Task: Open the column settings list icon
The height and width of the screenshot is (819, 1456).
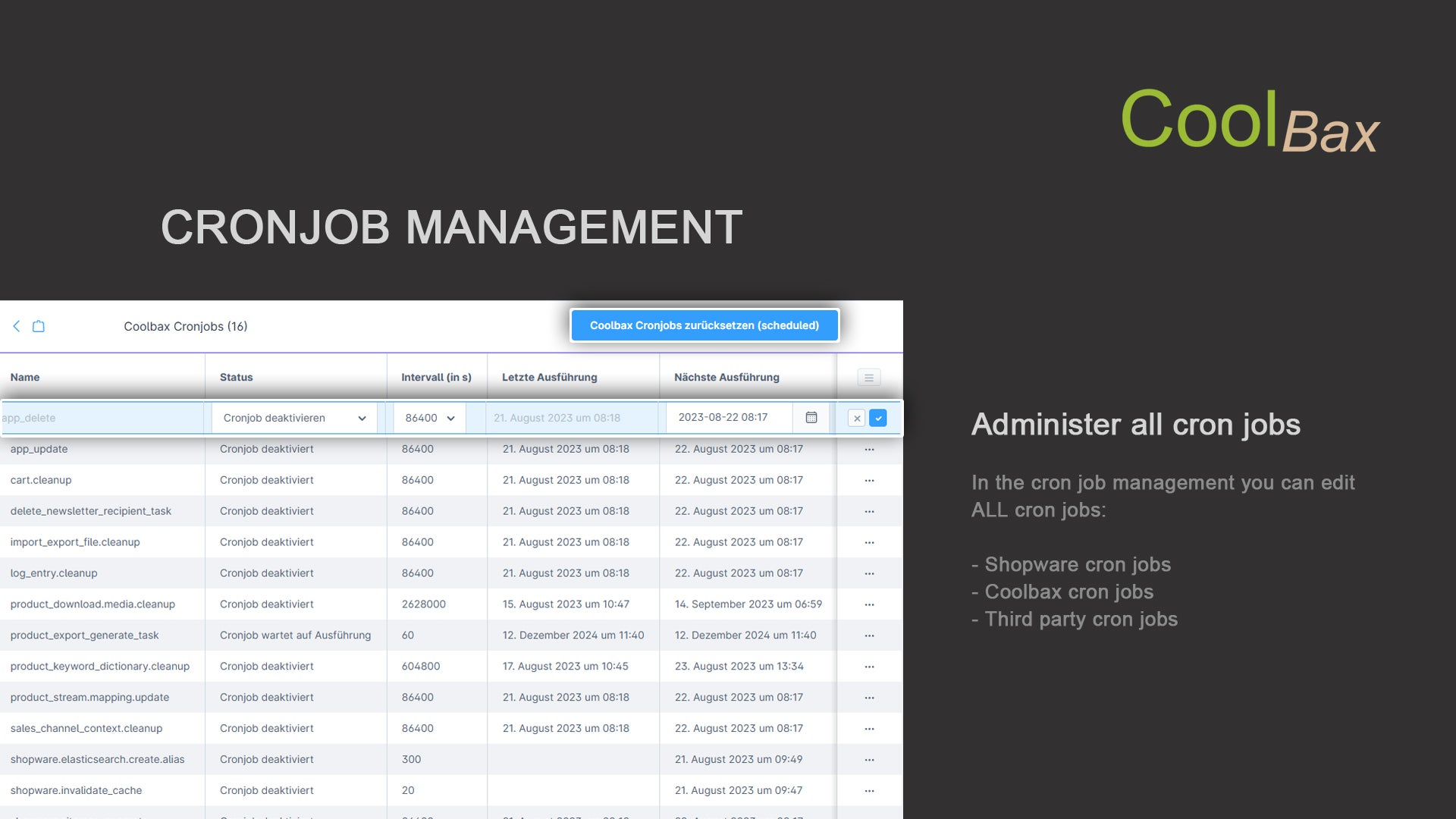Action: [x=869, y=378]
